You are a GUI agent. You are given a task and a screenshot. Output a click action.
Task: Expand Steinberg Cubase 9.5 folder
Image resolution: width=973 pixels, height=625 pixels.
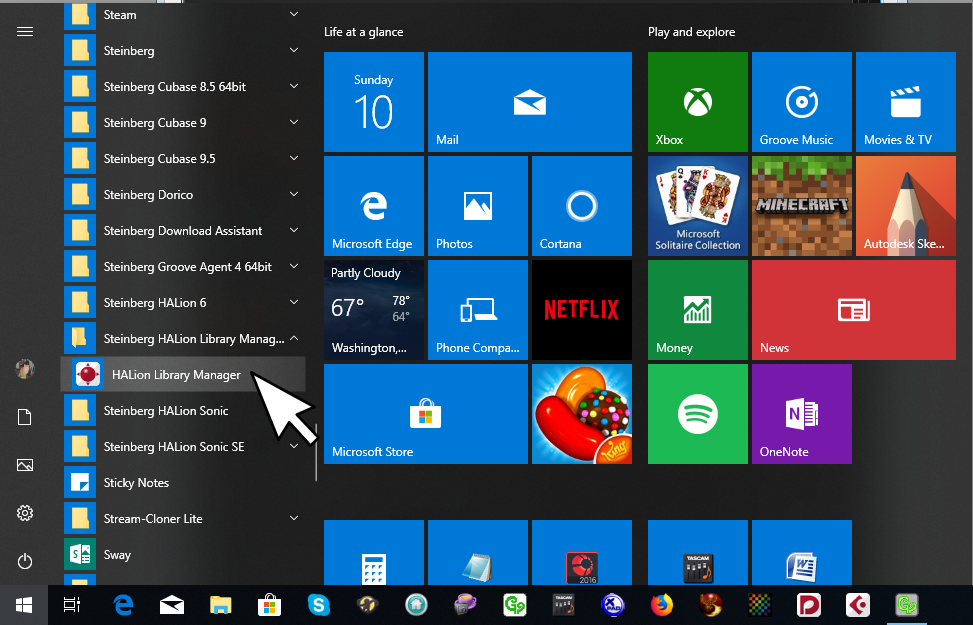click(183, 158)
